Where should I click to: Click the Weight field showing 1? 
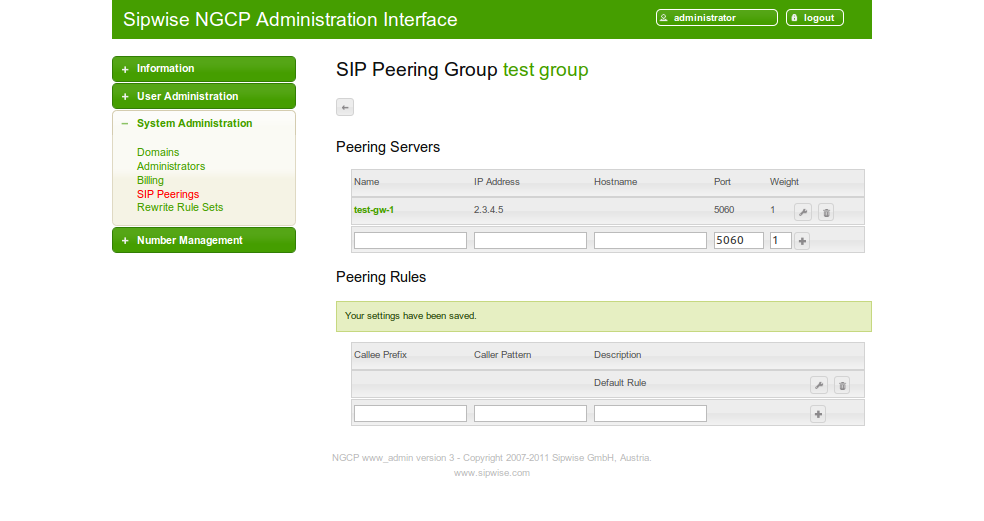pos(781,240)
